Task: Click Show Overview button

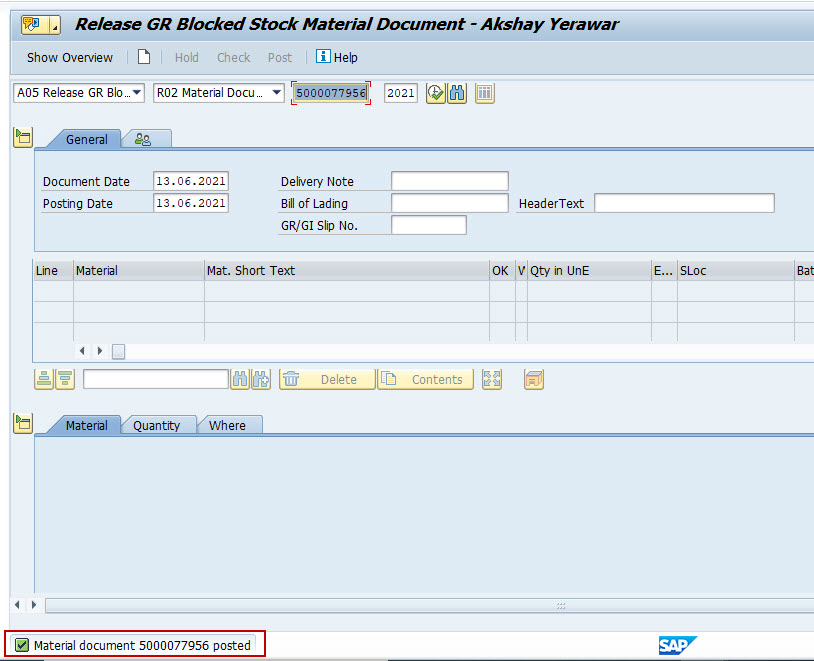Action: [x=70, y=57]
